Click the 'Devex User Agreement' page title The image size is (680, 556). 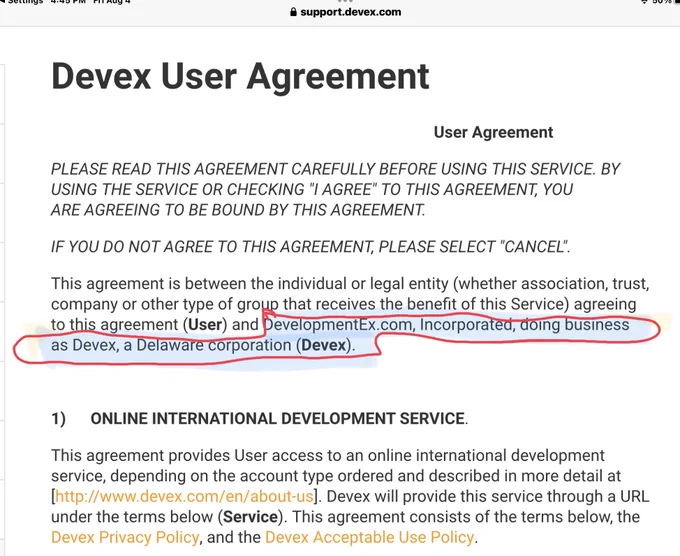coord(240,76)
